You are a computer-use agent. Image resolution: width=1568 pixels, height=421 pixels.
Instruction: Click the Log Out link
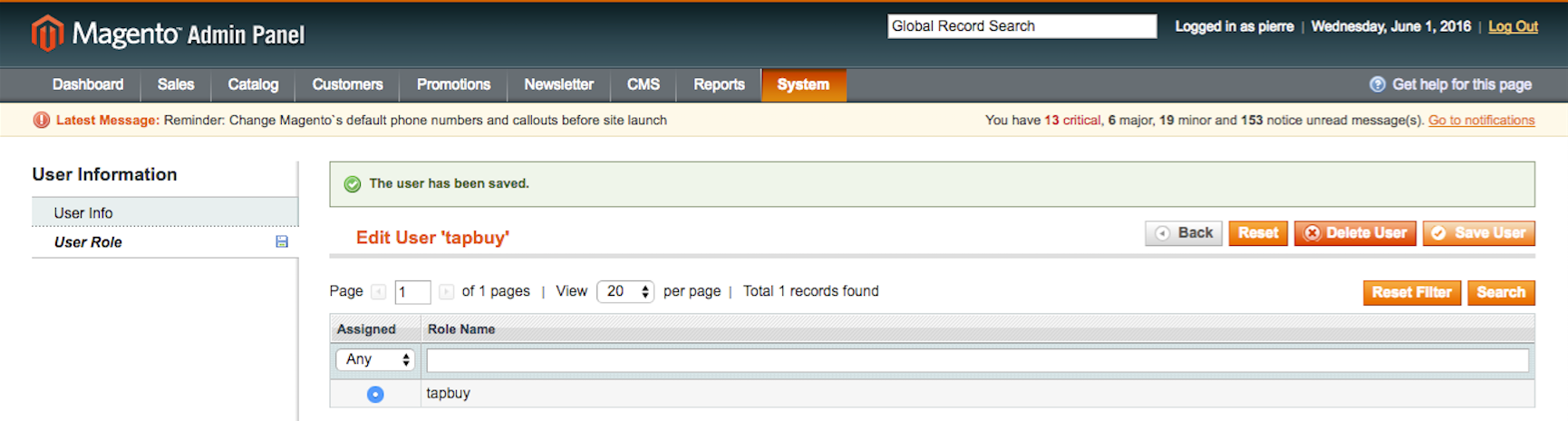click(1513, 26)
